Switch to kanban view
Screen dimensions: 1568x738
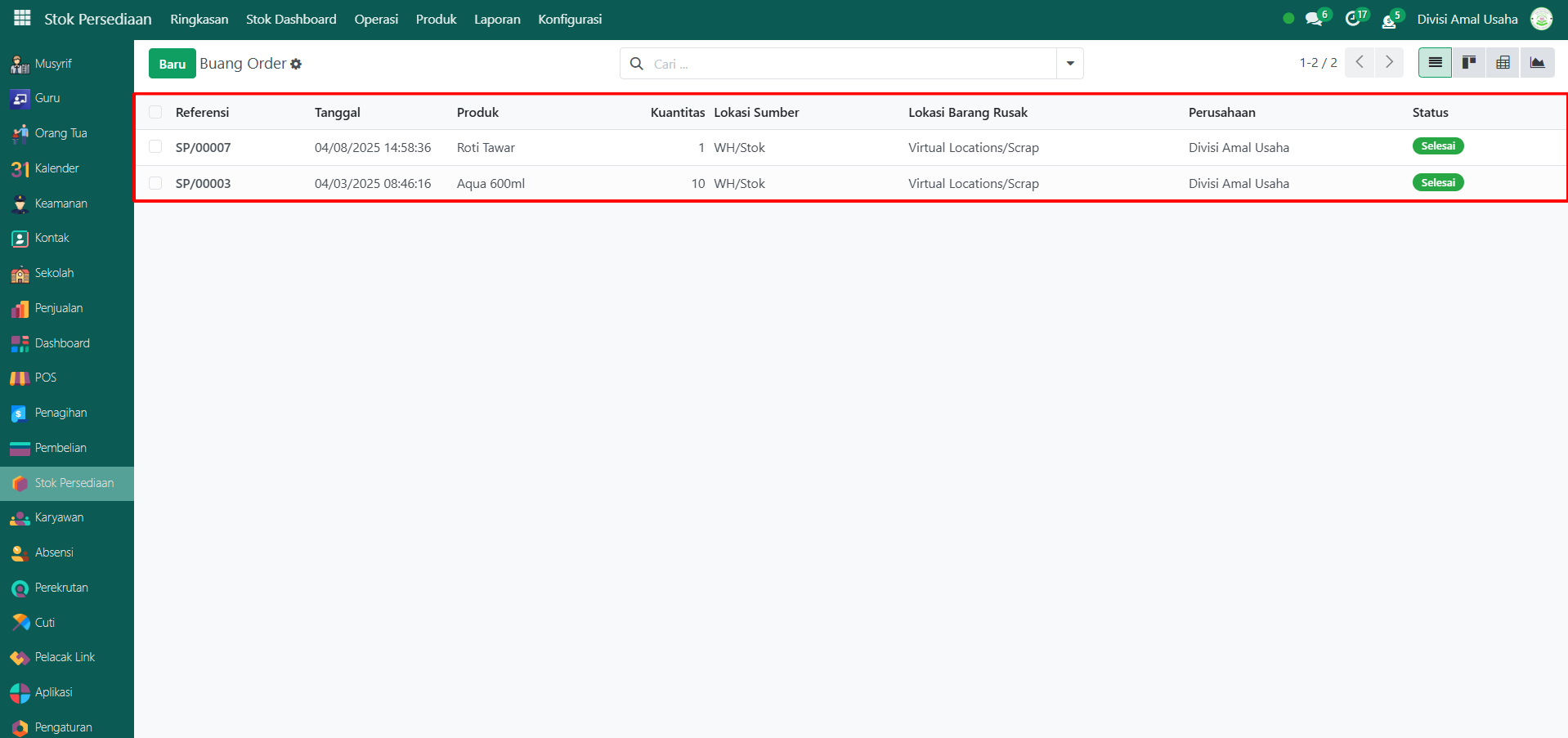[1469, 63]
